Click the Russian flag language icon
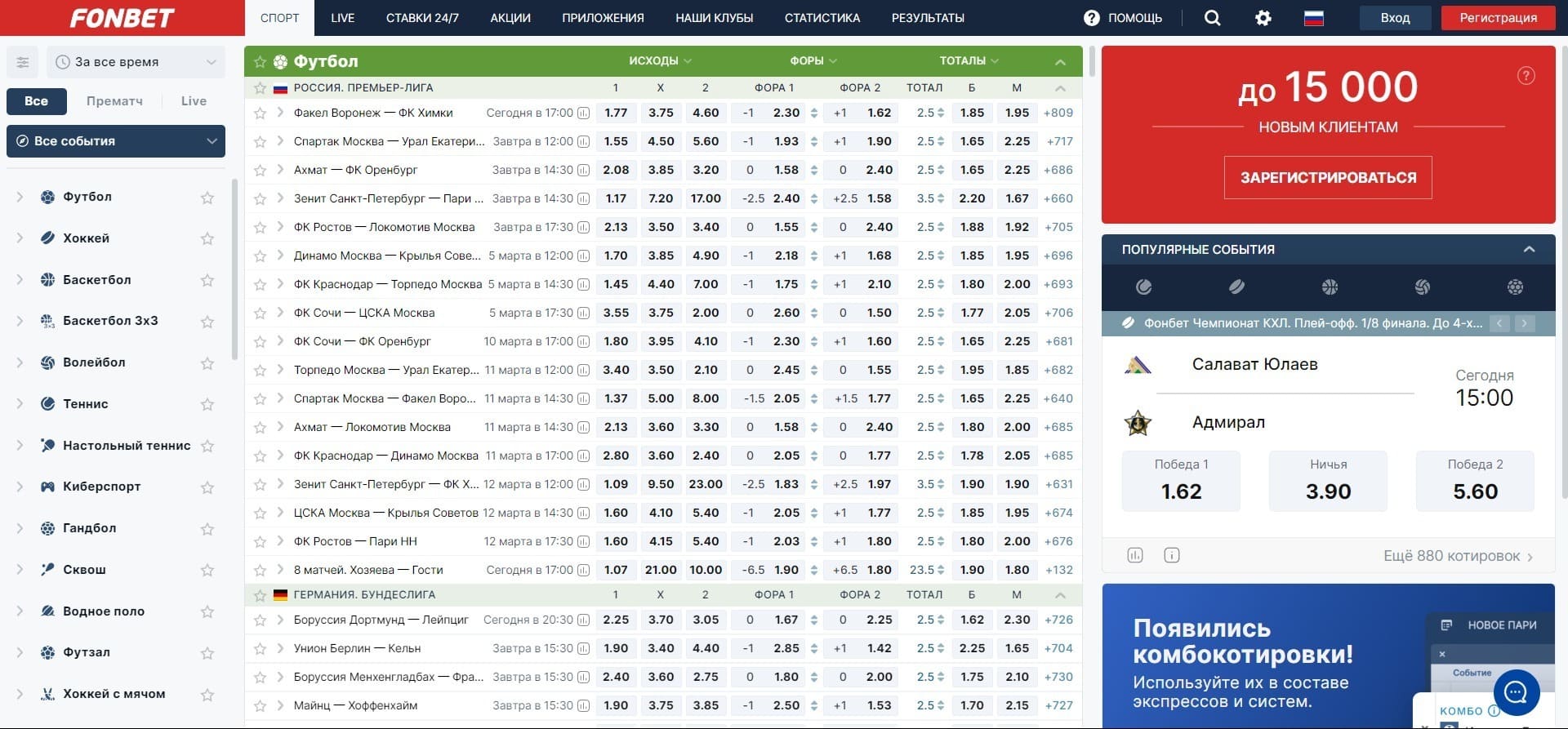 (x=1313, y=18)
